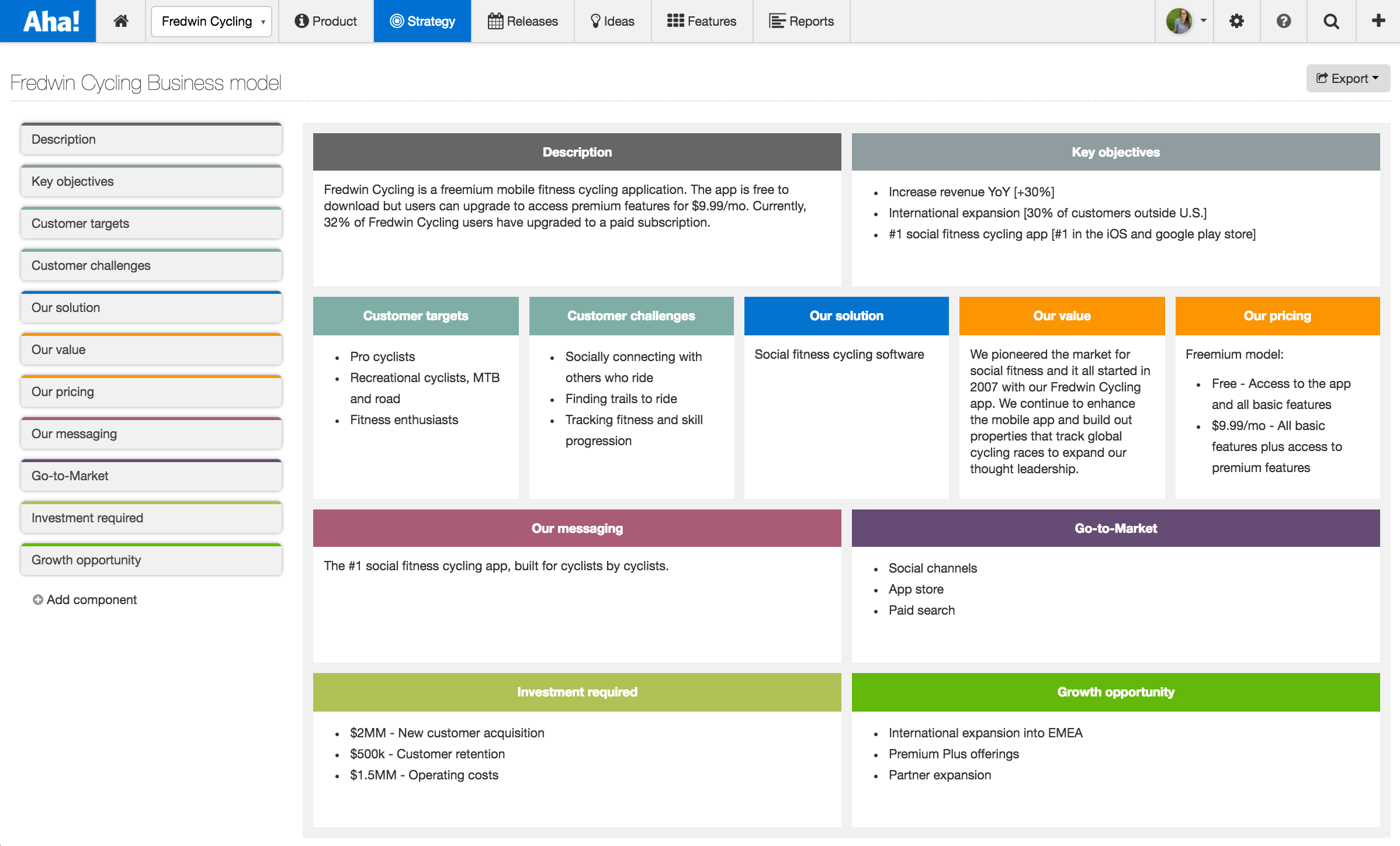Click the search magnifier icon

1331,21
